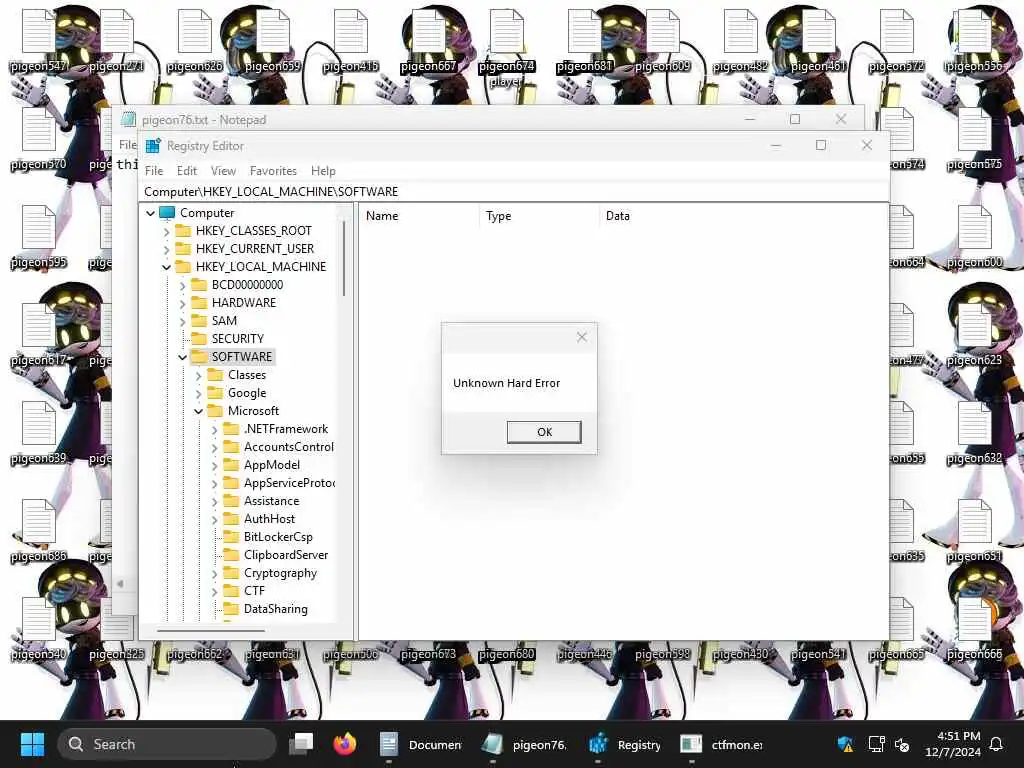The width and height of the screenshot is (1024, 768).
Task: Open the Windows Start menu
Action: 32,744
